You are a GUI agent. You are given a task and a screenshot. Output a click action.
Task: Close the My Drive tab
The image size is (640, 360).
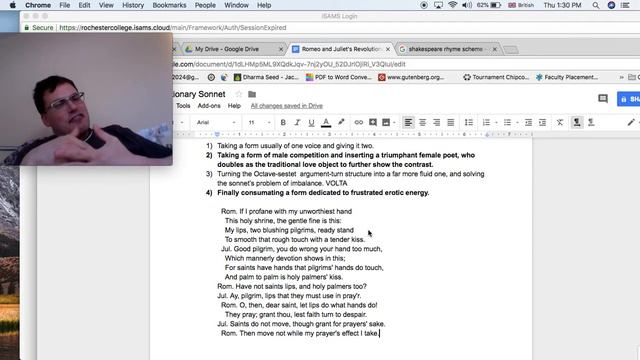point(281,49)
